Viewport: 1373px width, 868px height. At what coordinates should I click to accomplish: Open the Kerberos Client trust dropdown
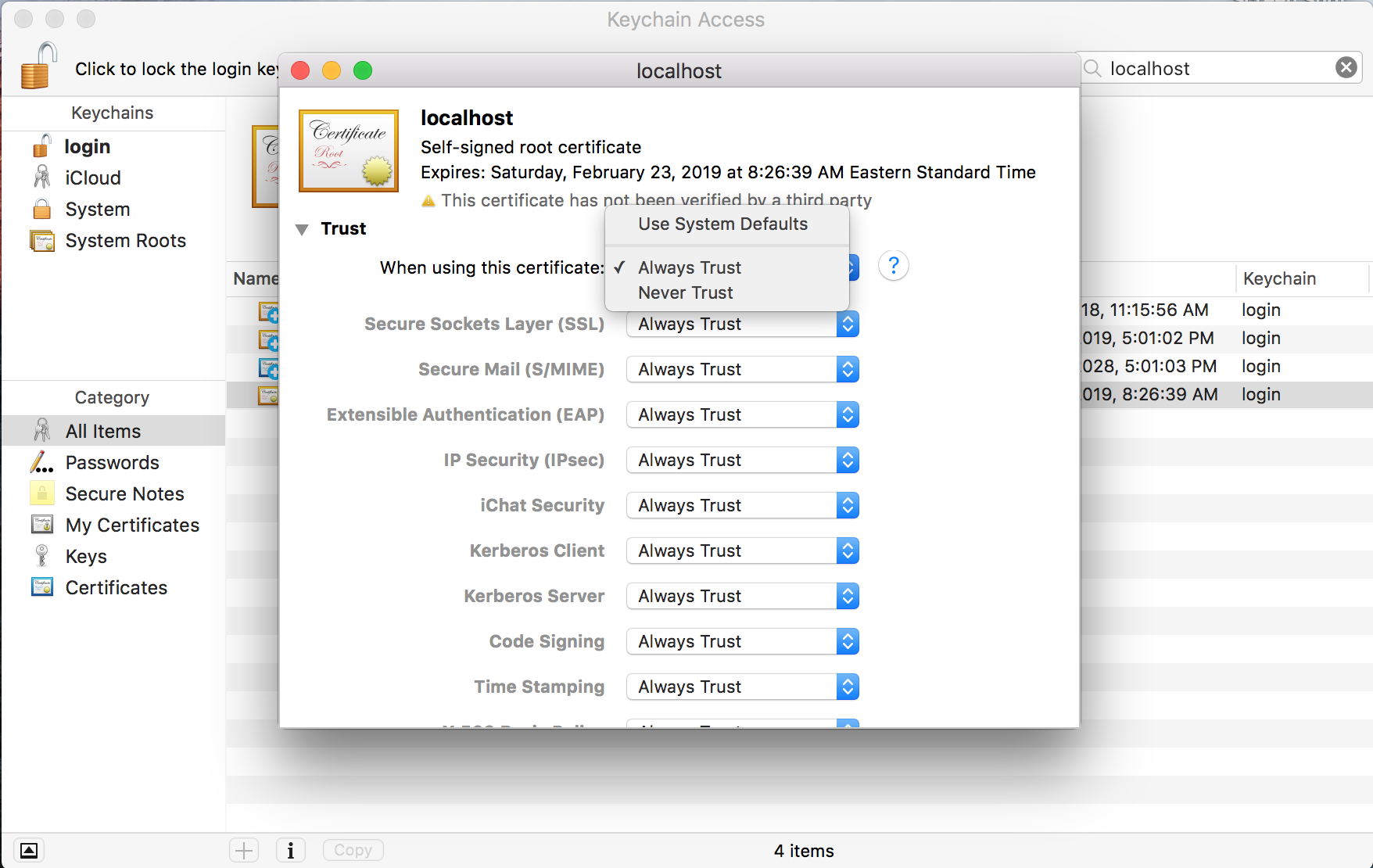point(742,551)
